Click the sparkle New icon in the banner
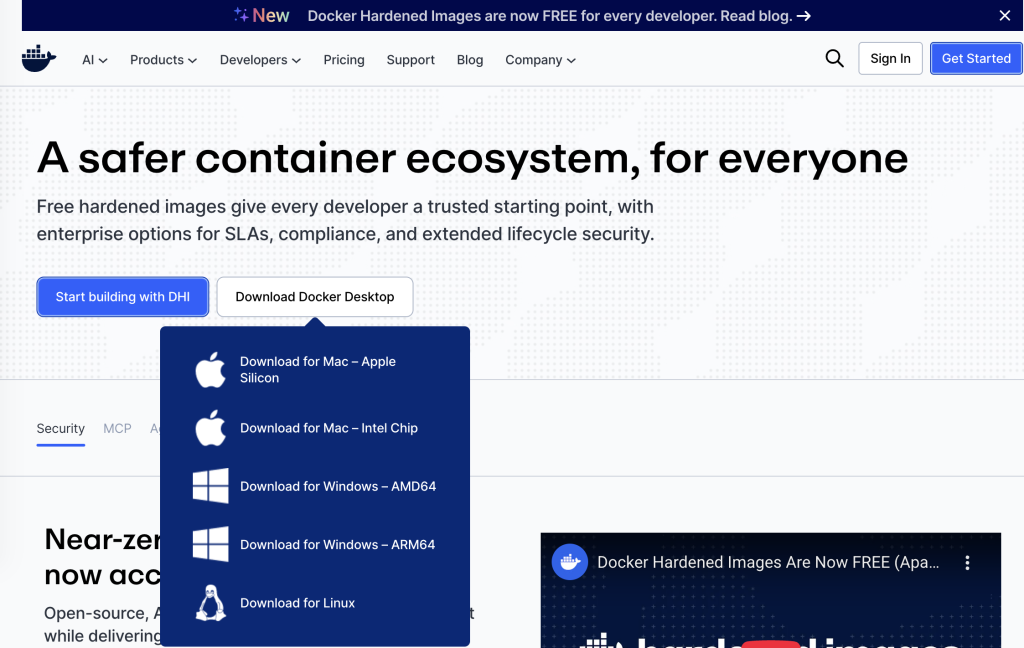This screenshot has height=648, width=1024. (x=239, y=15)
